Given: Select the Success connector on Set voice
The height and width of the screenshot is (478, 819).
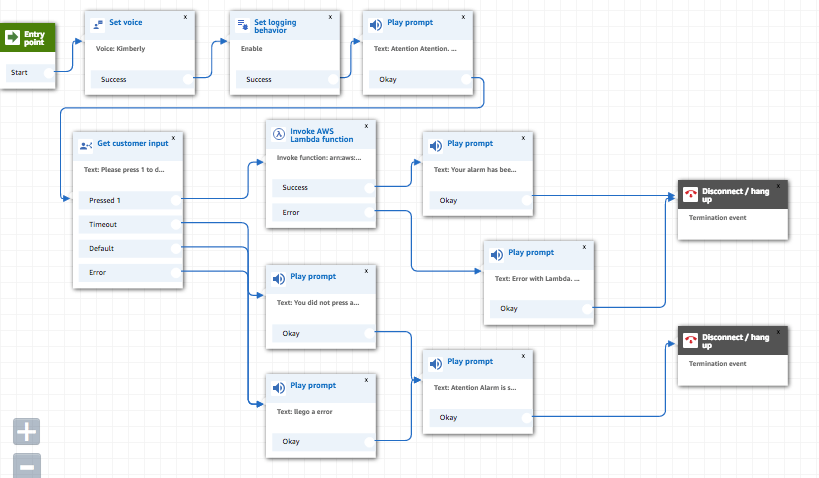Looking at the screenshot, I should click(189, 79).
